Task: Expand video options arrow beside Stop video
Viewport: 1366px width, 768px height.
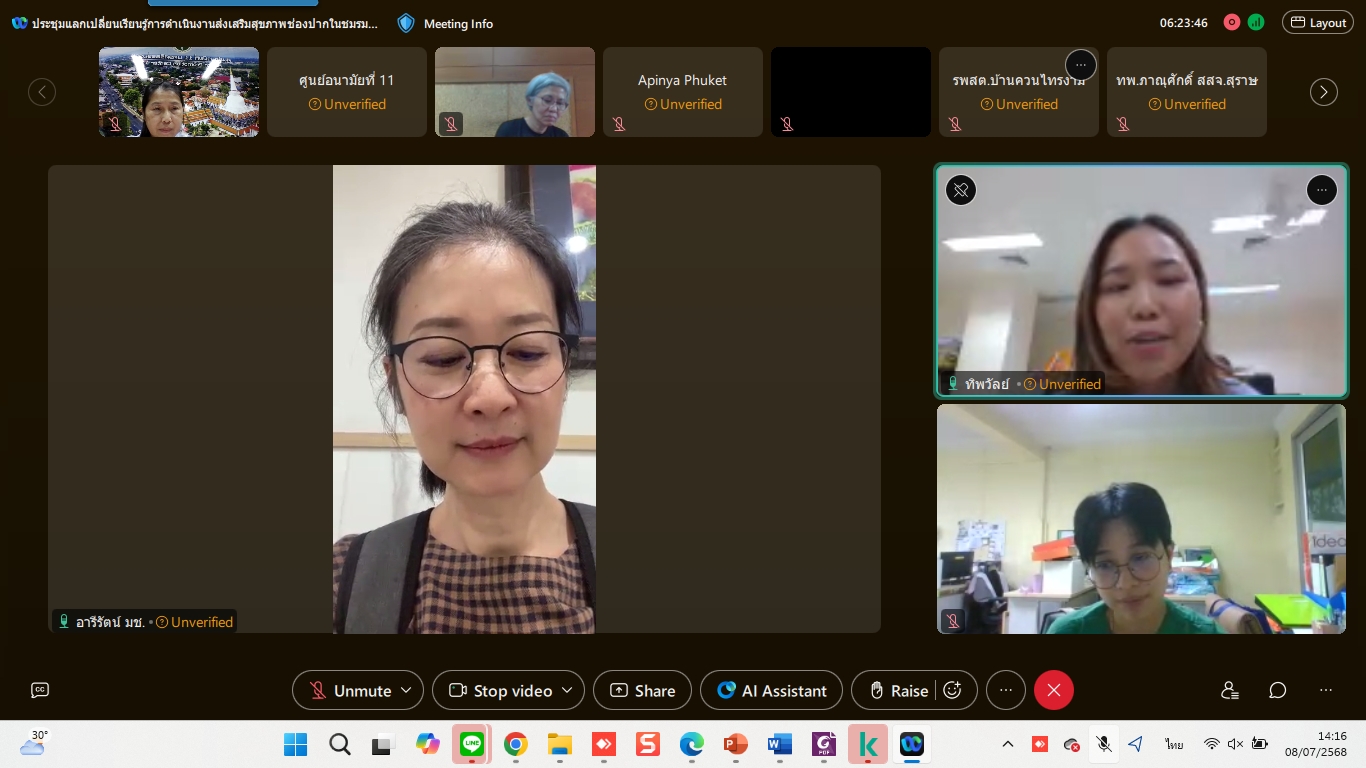Action: click(x=567, y=690)
